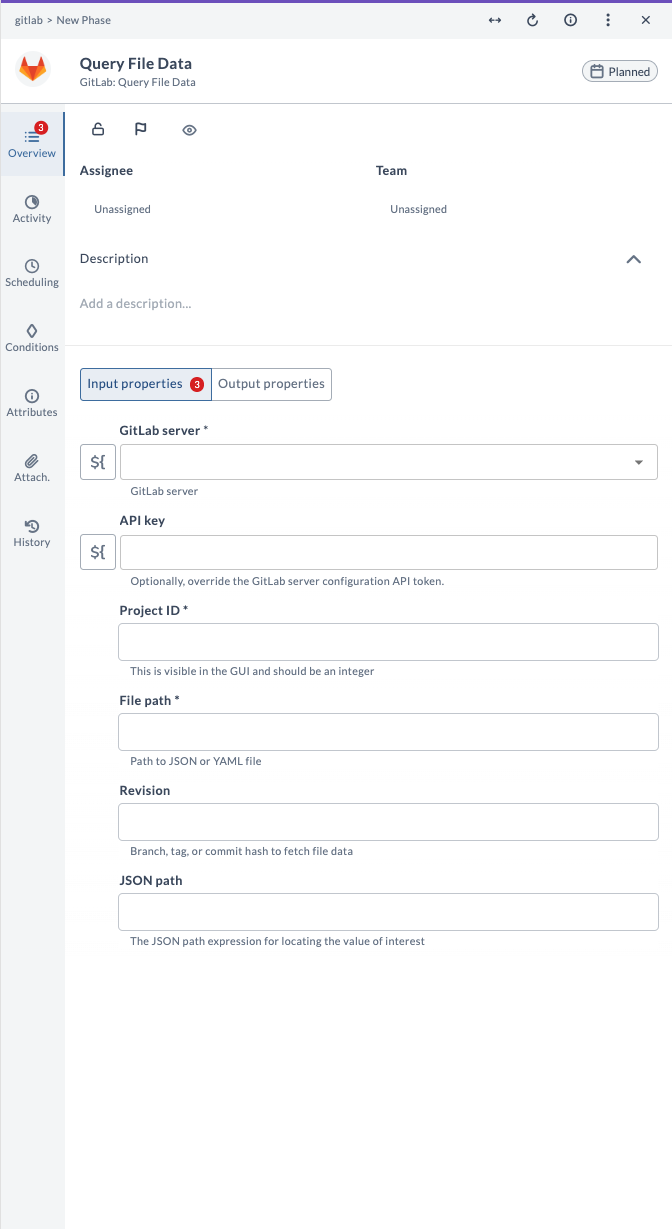Click the Project ID input field
The height and width of the screenshot is (1229, 672).
[x=389, y=642]
